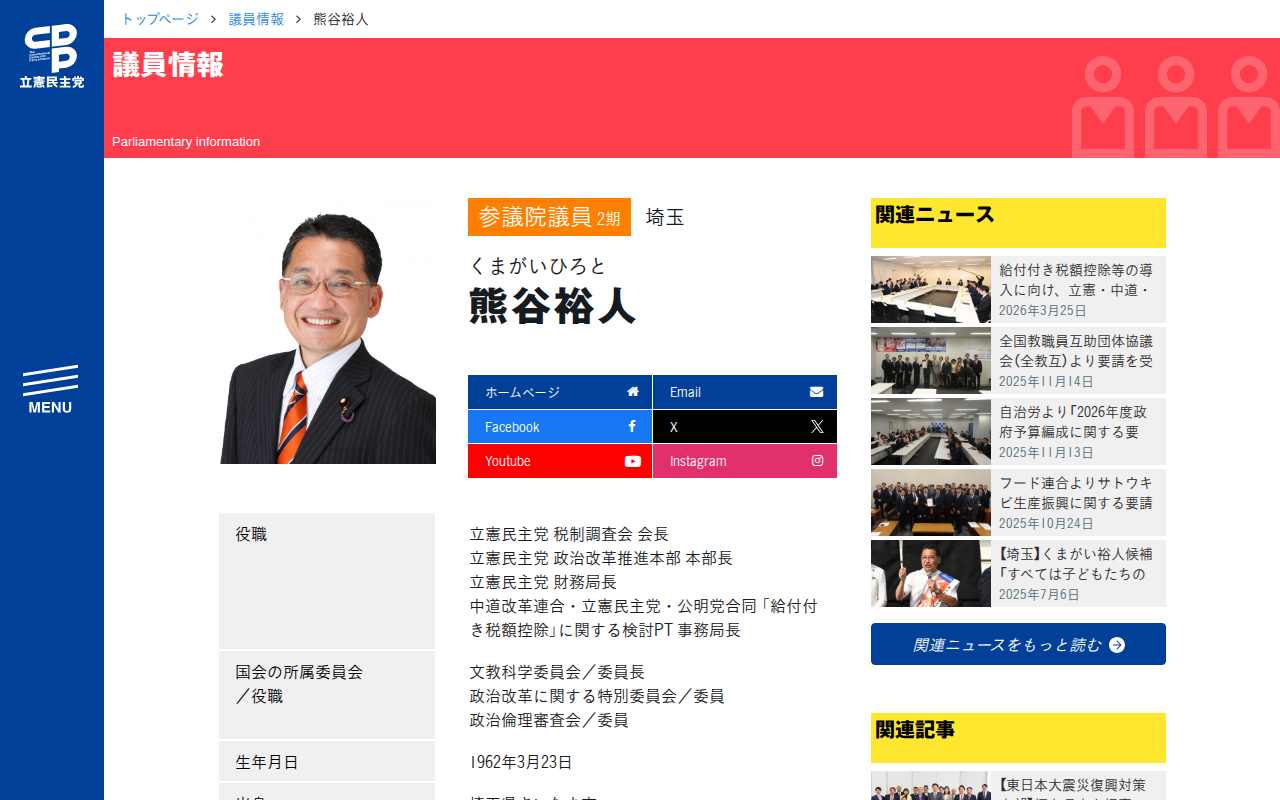Click 関連ニュースをもっと読む button

tap(1018, 644)
